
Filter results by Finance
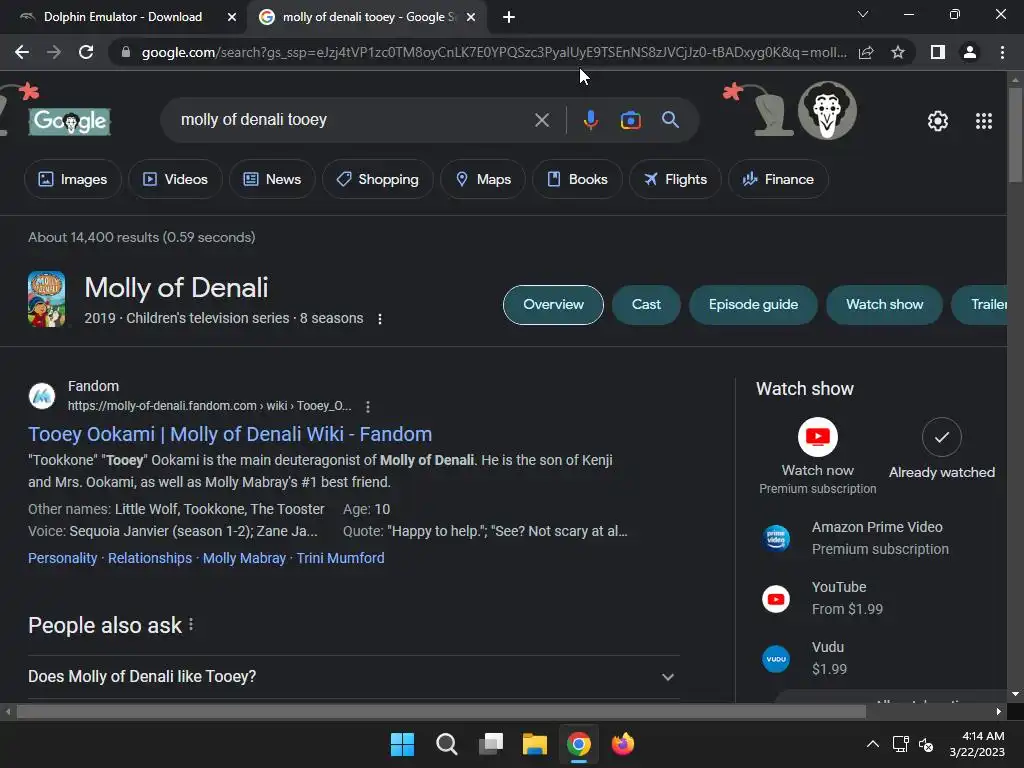[x=778, y=179]
